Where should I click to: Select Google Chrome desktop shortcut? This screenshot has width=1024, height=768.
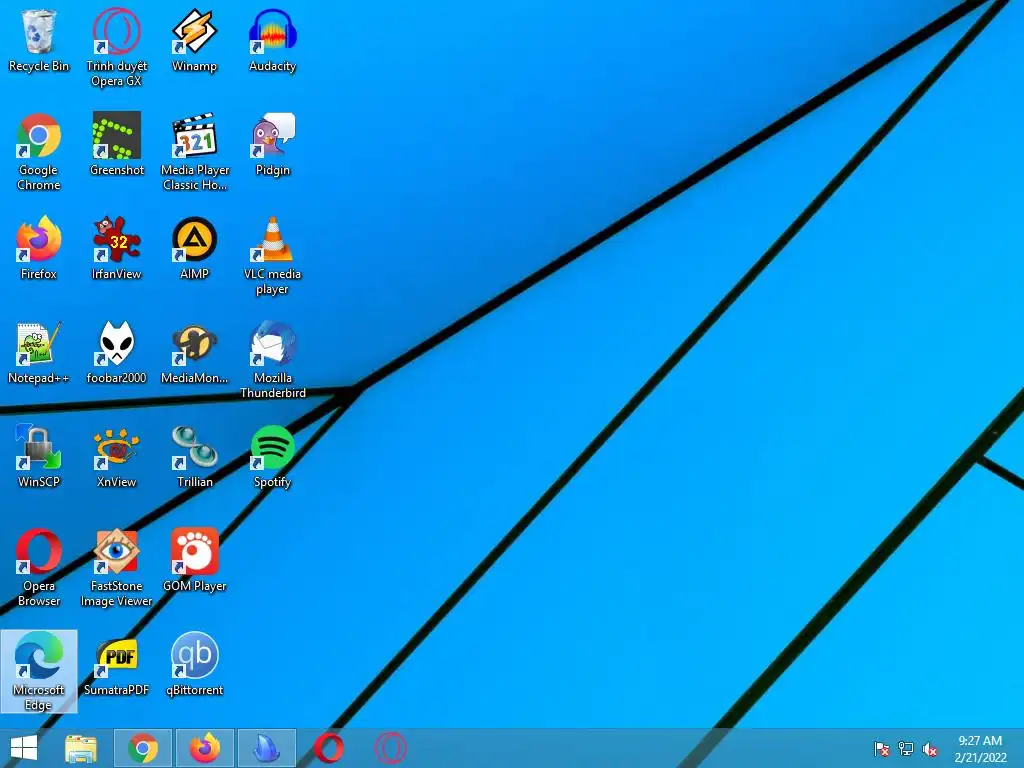(39, 152)
